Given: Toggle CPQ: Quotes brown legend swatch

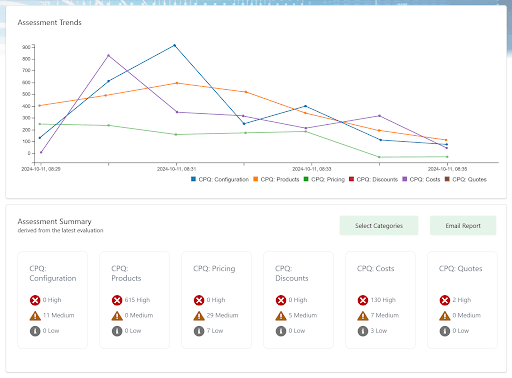Looking at the screenshot, I should tap(447, 179).
